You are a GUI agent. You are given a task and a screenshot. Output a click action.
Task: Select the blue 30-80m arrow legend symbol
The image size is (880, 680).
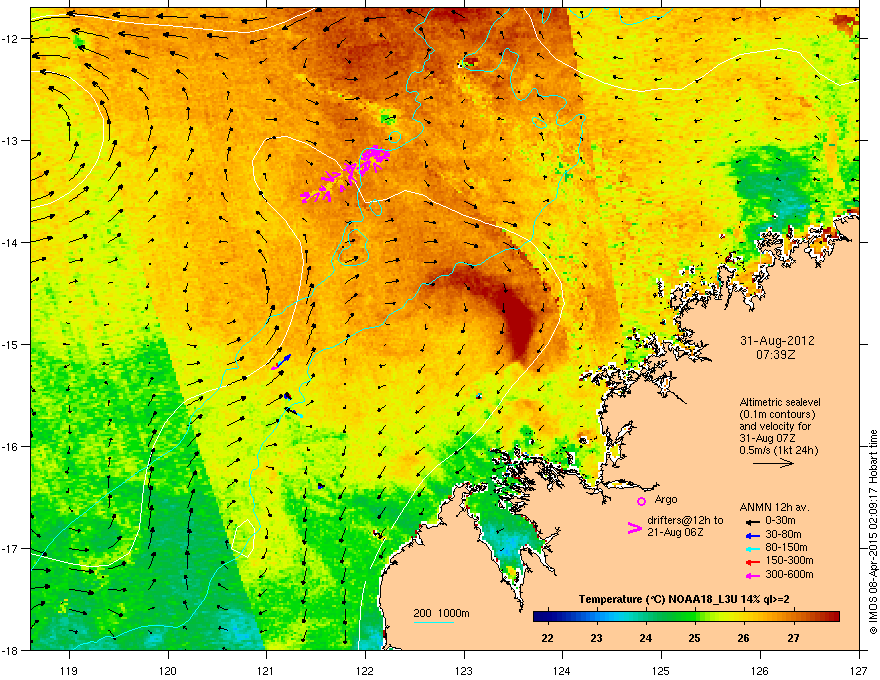point(752,535)
